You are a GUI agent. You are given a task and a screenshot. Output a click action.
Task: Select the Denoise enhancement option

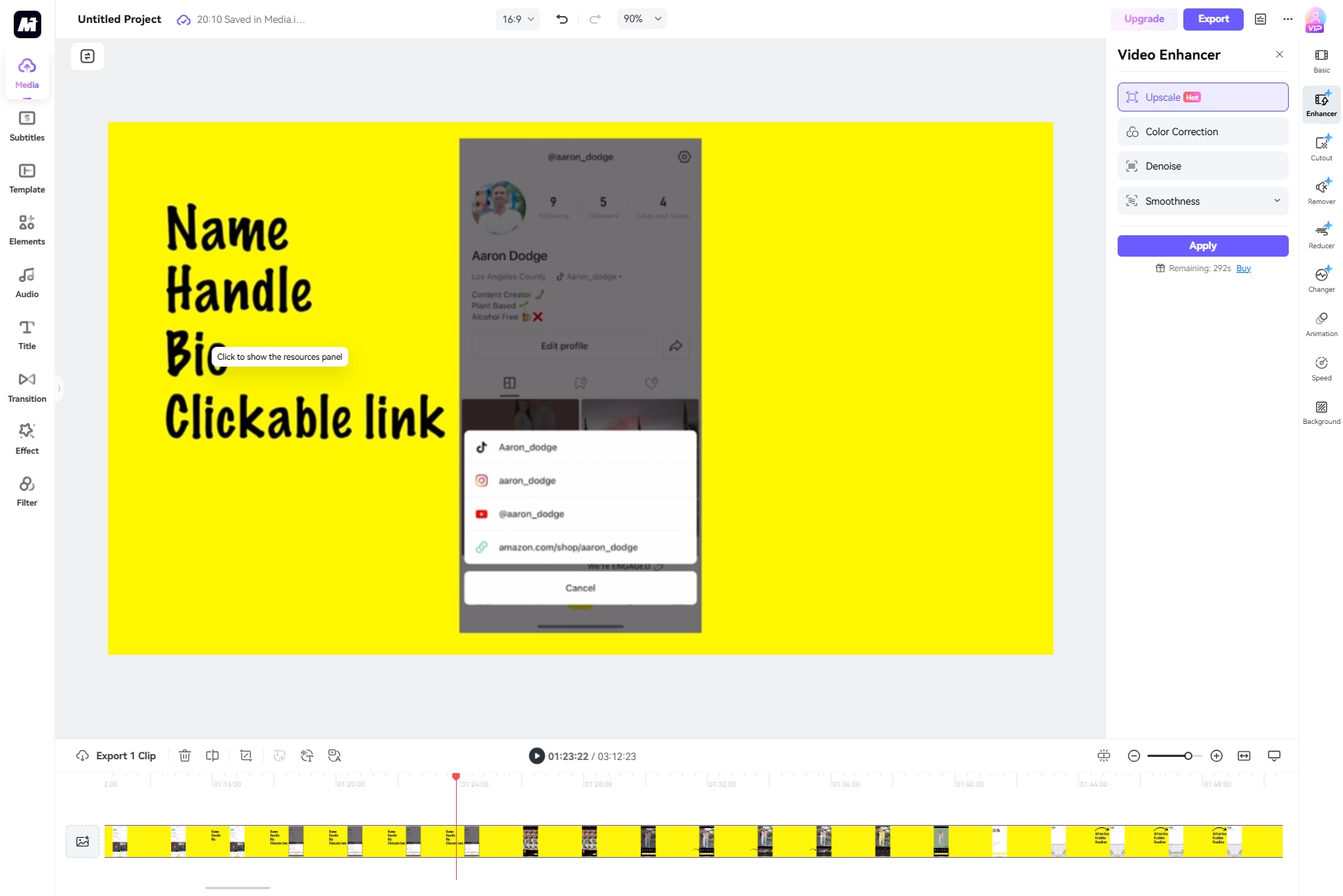[1202, 166]
